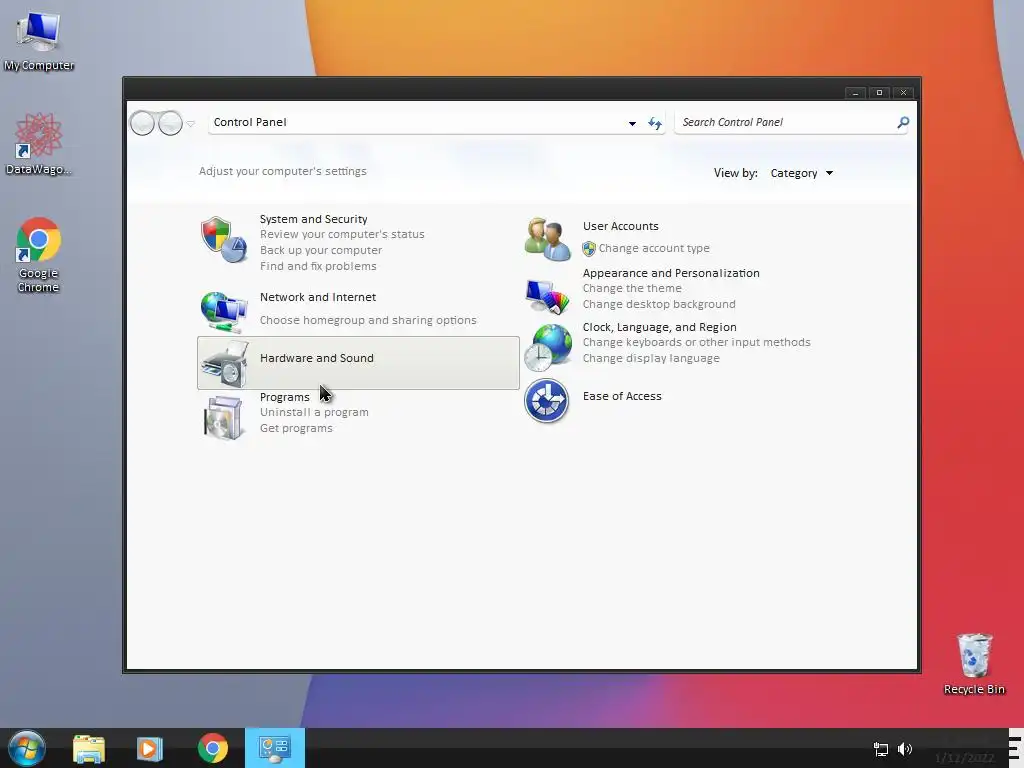
Task: Open the Network and Internet category link
Action: [318, 297]
